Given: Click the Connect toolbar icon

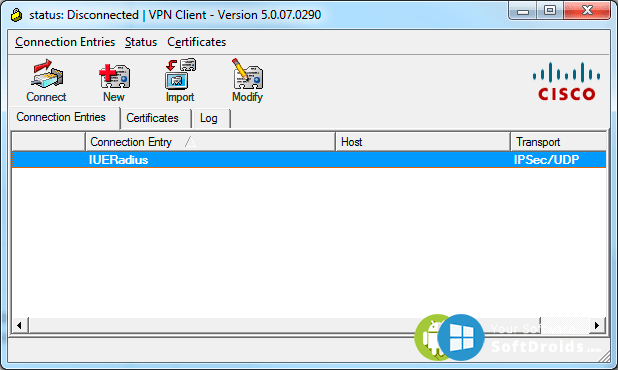Looking at the screenshot, I should pos(47,81).
